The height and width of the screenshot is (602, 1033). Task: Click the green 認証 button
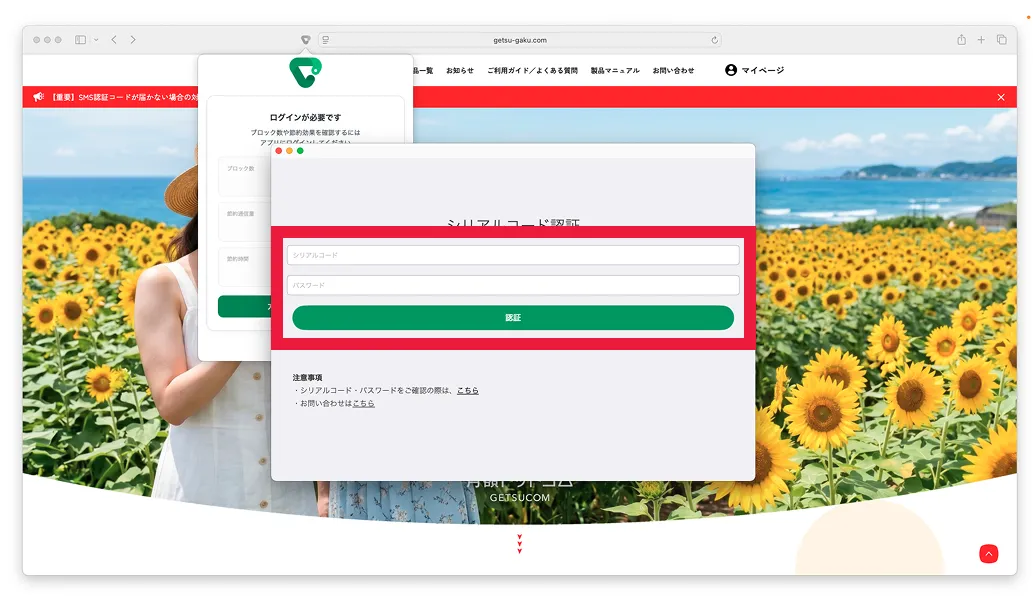[x=513, y=317]
